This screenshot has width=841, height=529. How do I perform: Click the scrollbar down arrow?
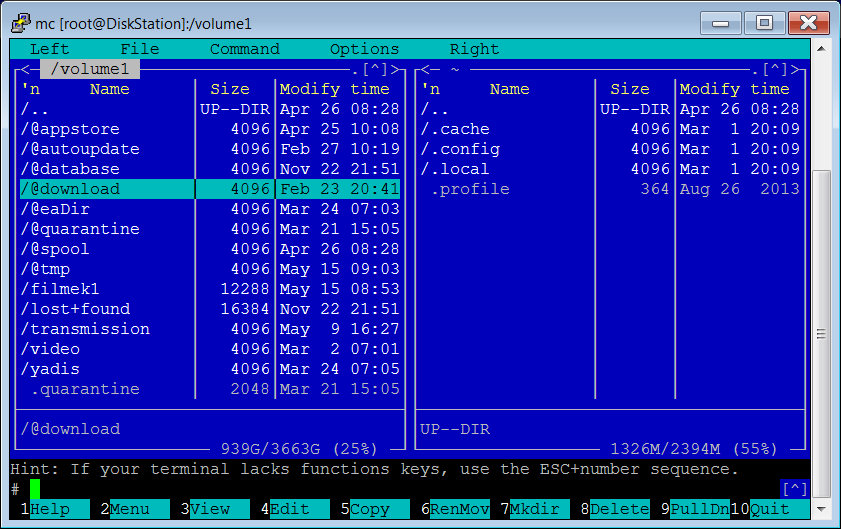821,509
